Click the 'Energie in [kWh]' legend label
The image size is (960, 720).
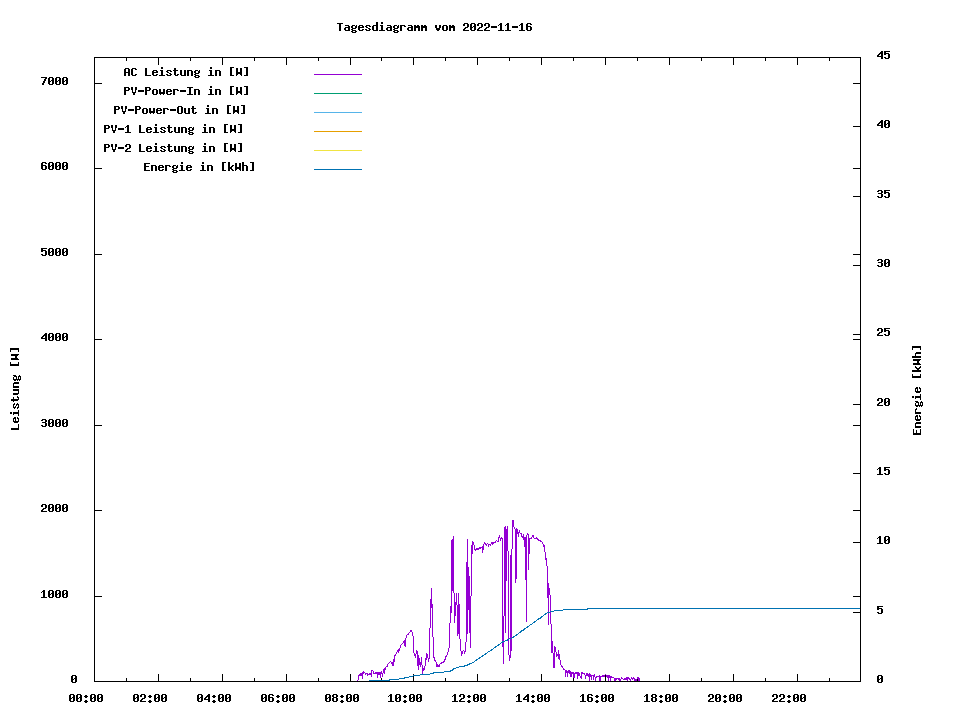pos(199,167)
